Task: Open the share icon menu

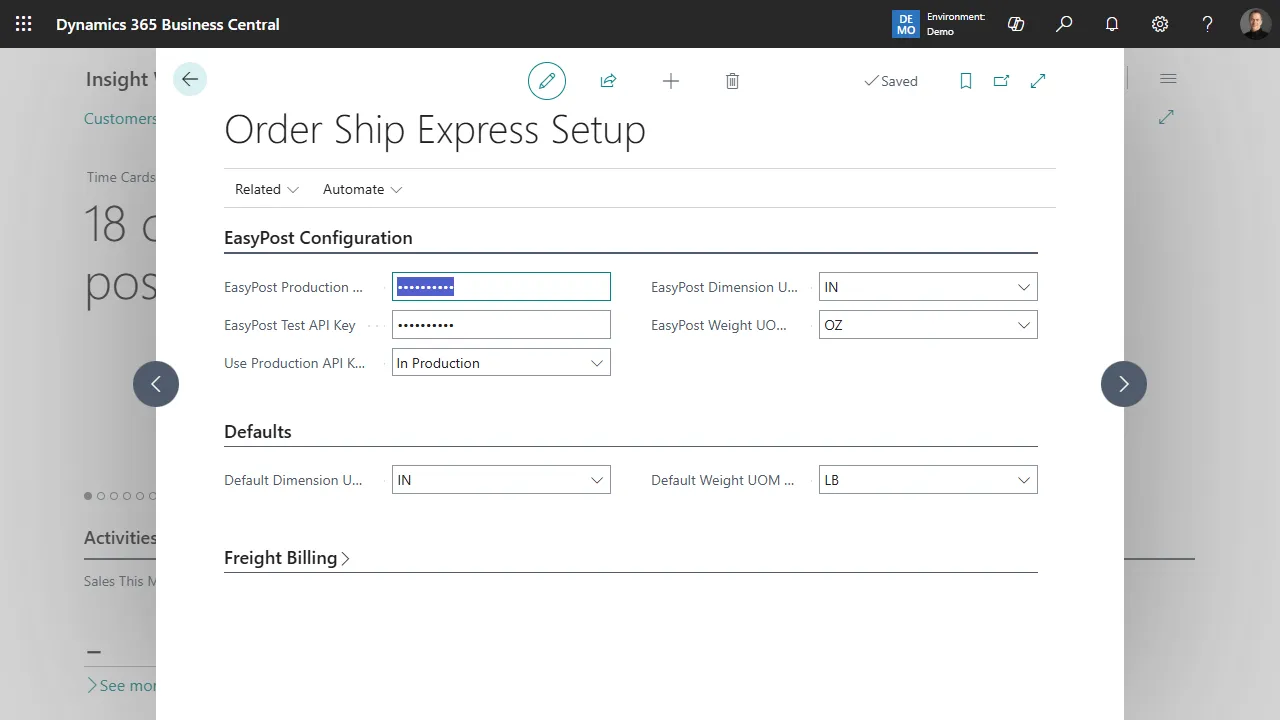Action: pyautogui.click(x=608, y=81)
